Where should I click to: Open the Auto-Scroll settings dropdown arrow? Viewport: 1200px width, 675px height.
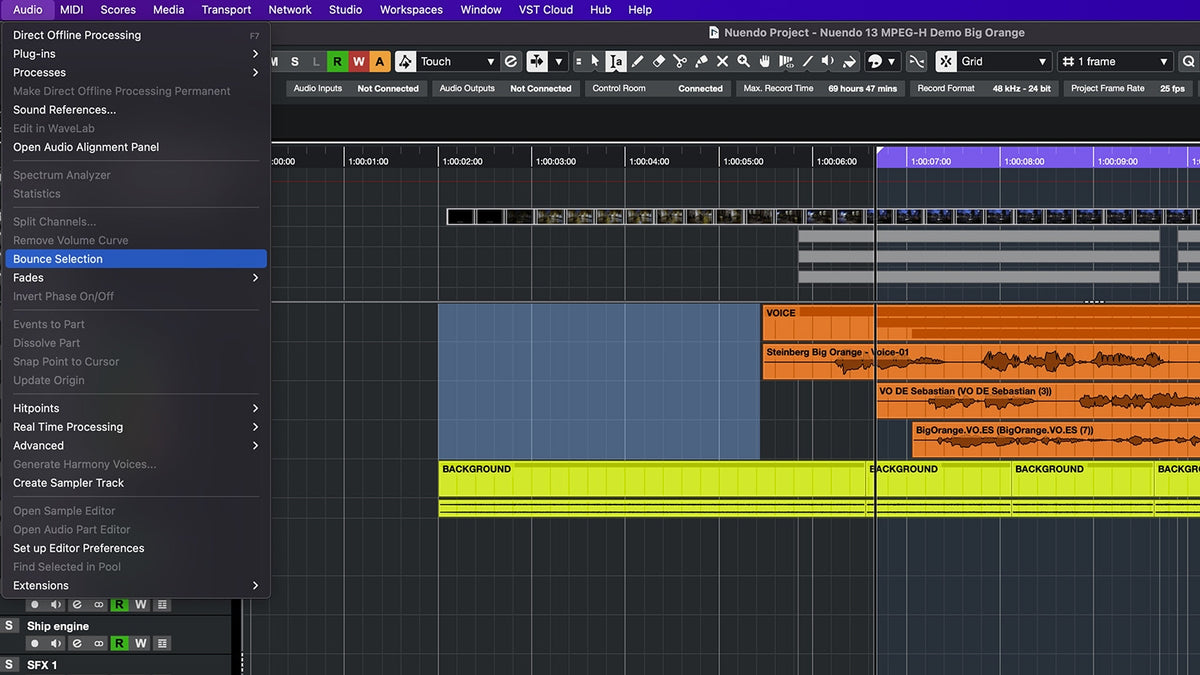coord(560,61)
